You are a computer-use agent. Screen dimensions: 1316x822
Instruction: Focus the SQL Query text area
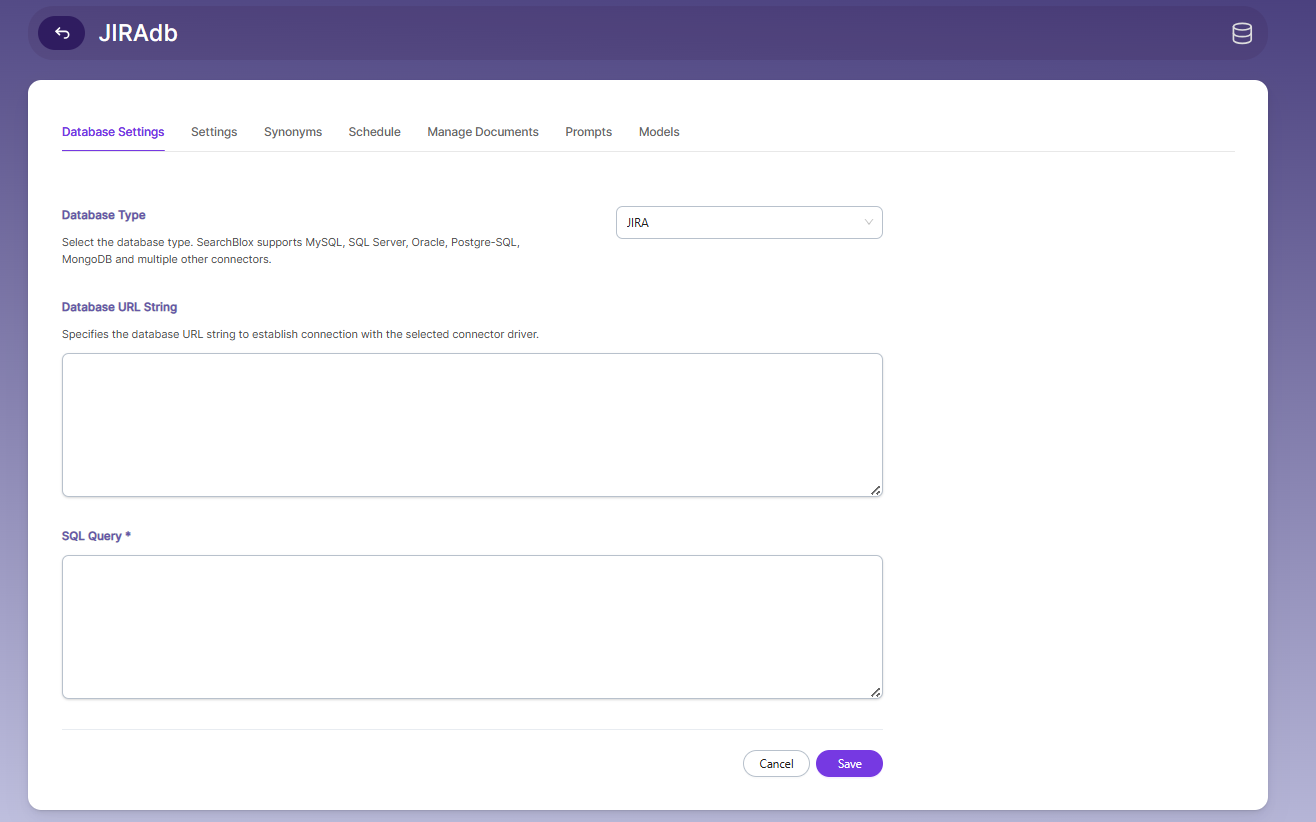[x=472, y=627]
